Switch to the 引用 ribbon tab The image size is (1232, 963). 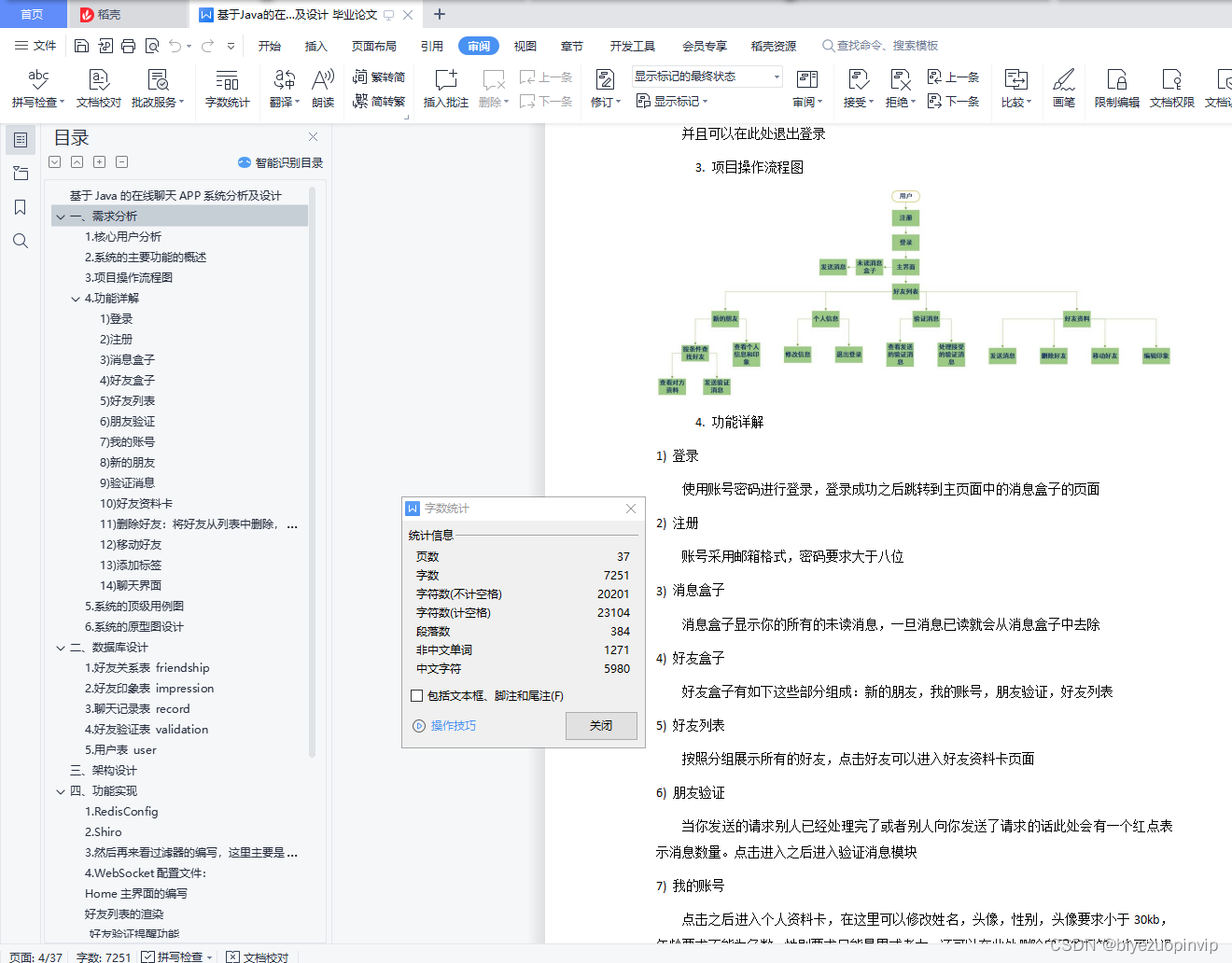click(432, 46)
